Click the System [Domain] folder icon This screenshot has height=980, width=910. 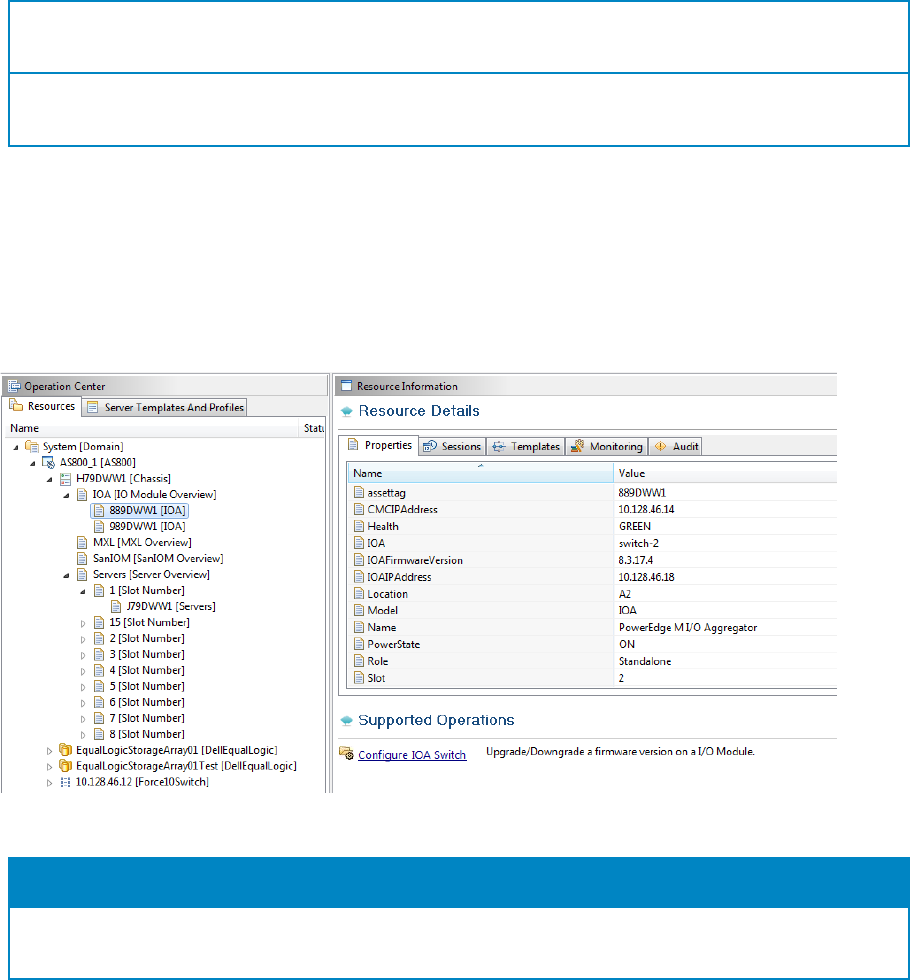coord(32,446)
